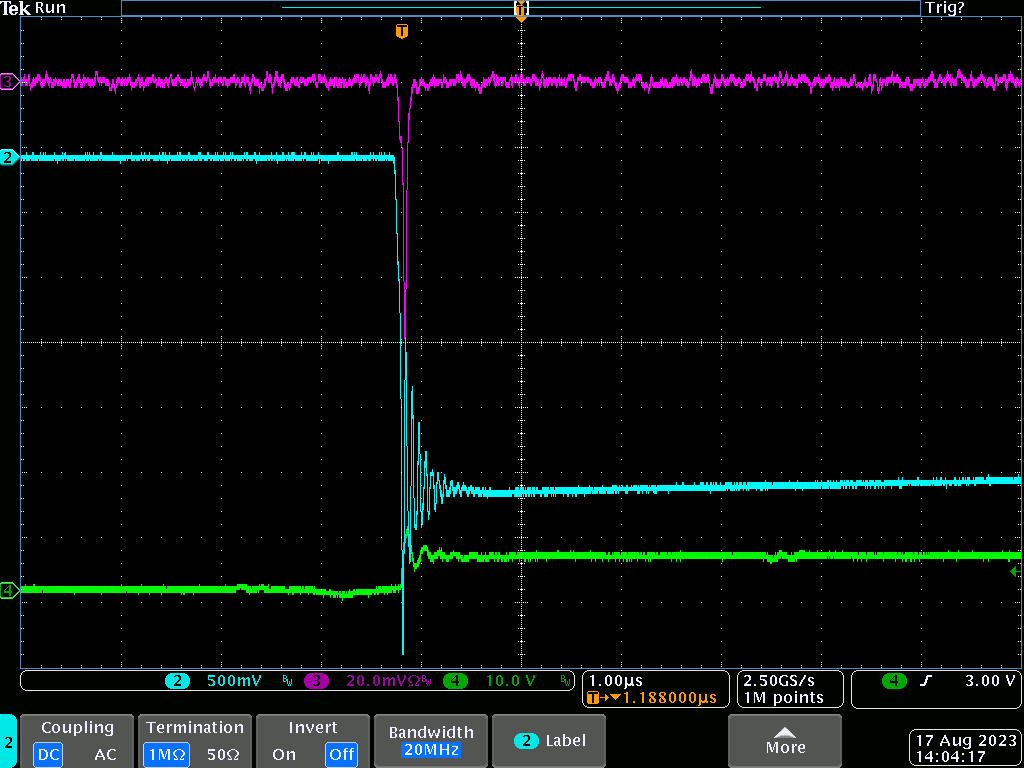Open the channel 2 Label menu

(551, 741)
